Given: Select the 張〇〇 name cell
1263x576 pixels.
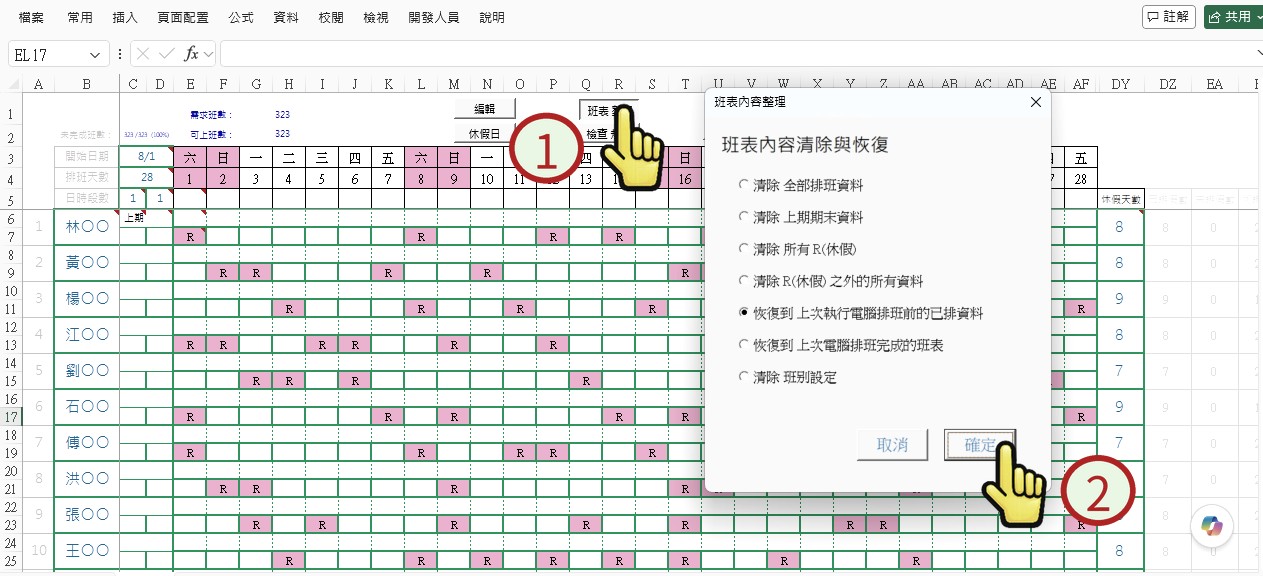Looking at the screenshot, I should (86, 515).
